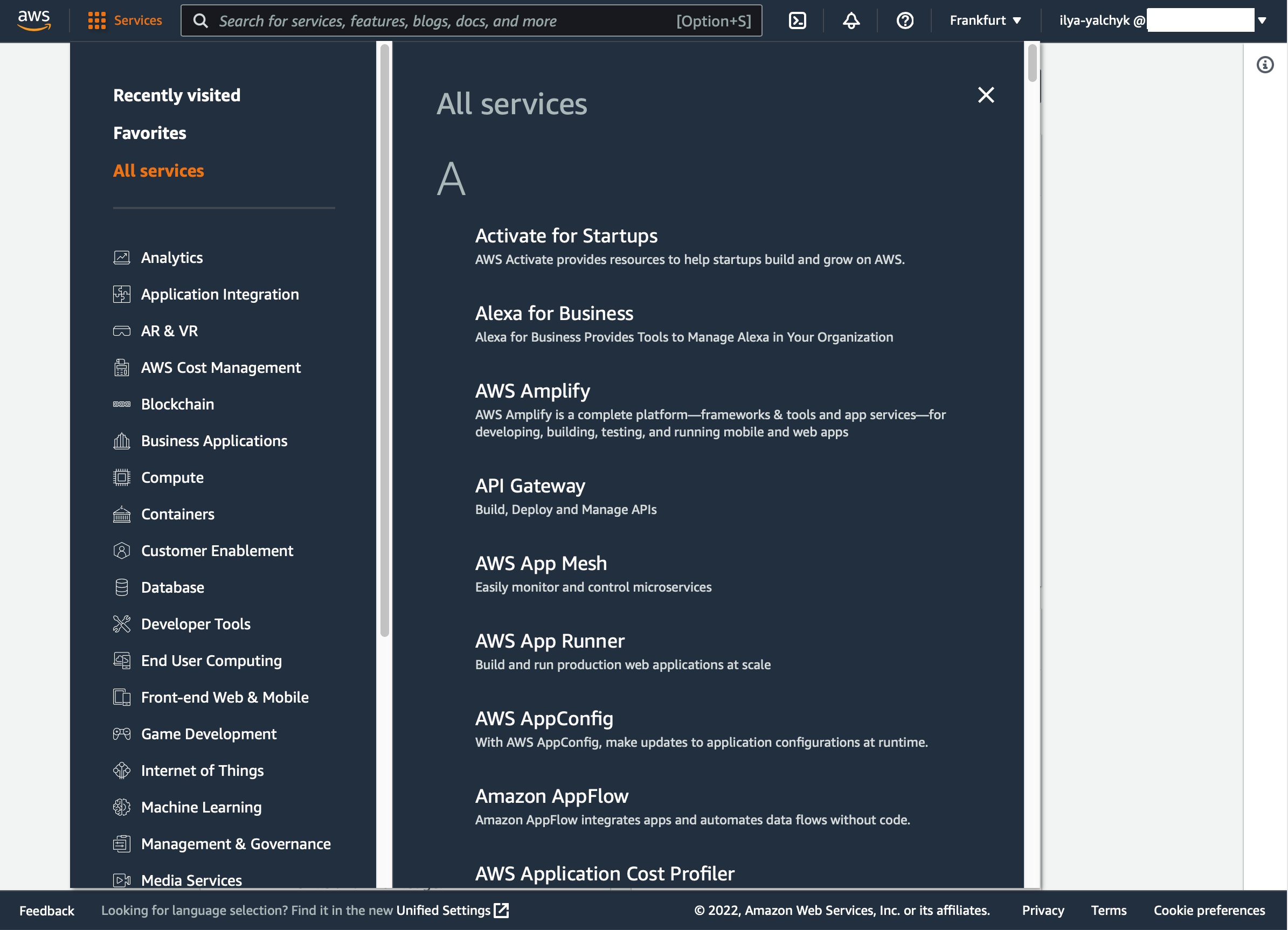Open the Frankfurt region dropdown

(985, 21)
